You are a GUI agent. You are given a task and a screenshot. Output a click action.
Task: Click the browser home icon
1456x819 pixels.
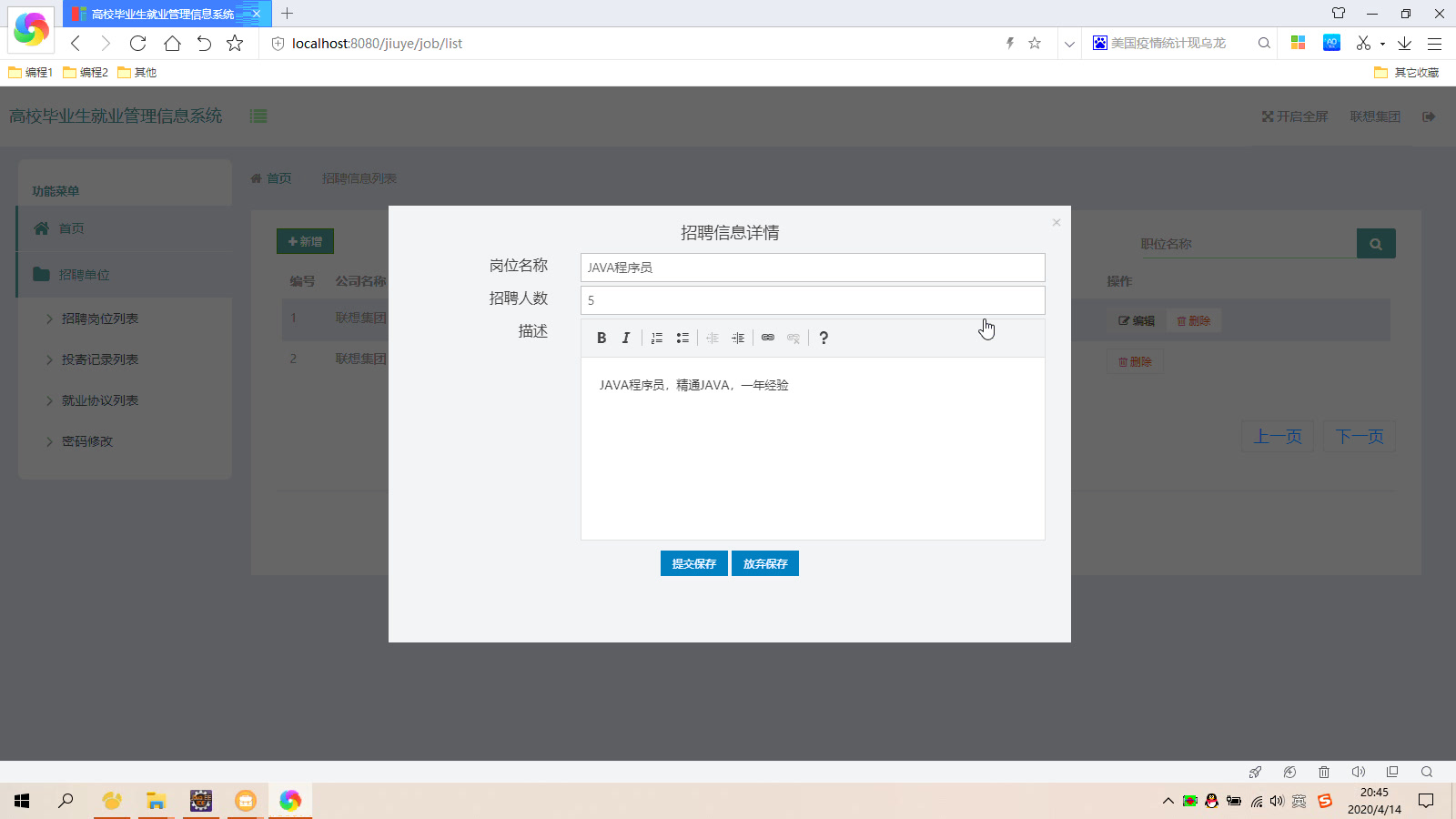172,43
